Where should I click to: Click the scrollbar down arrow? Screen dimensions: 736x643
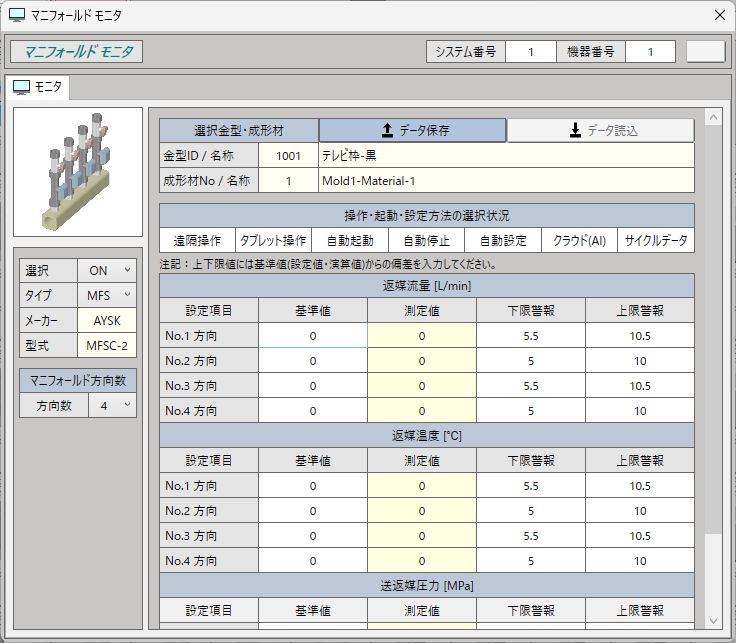point(713,621)
